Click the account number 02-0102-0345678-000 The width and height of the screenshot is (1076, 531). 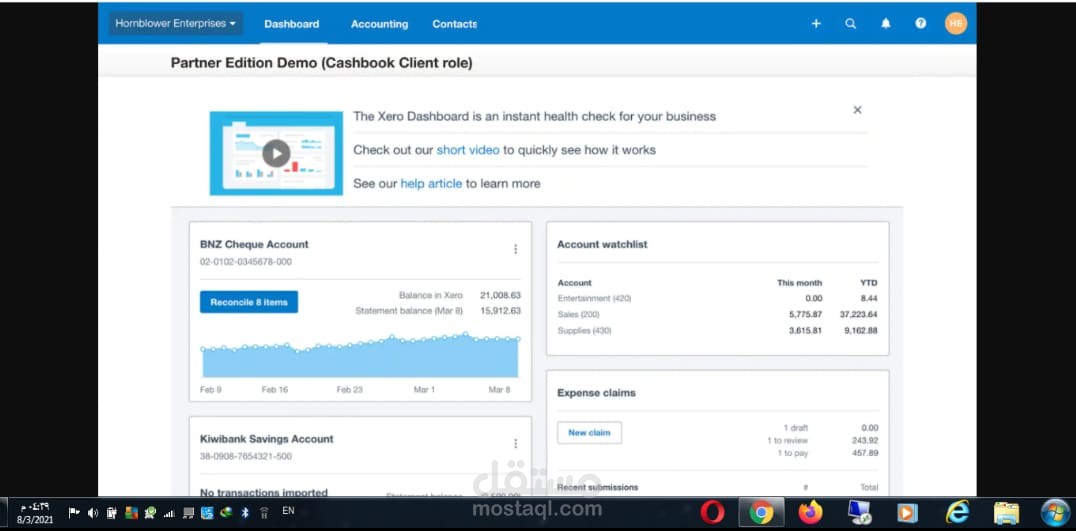[x=246, y=262]
